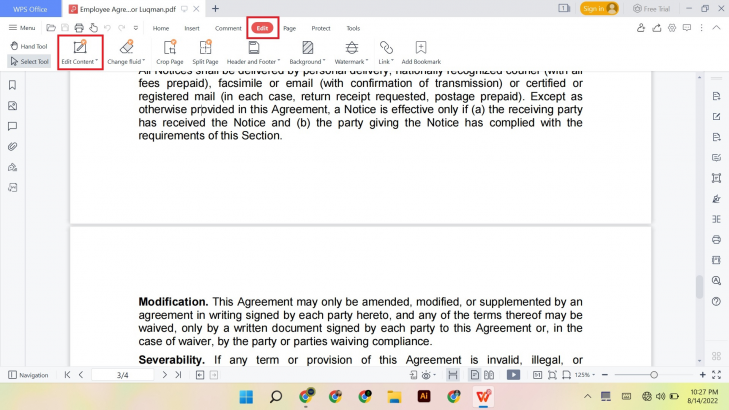The width and height of the screenshot is (729, 410).
Task: Select the Change fluid eraser tool
Action: click(126, 52)
